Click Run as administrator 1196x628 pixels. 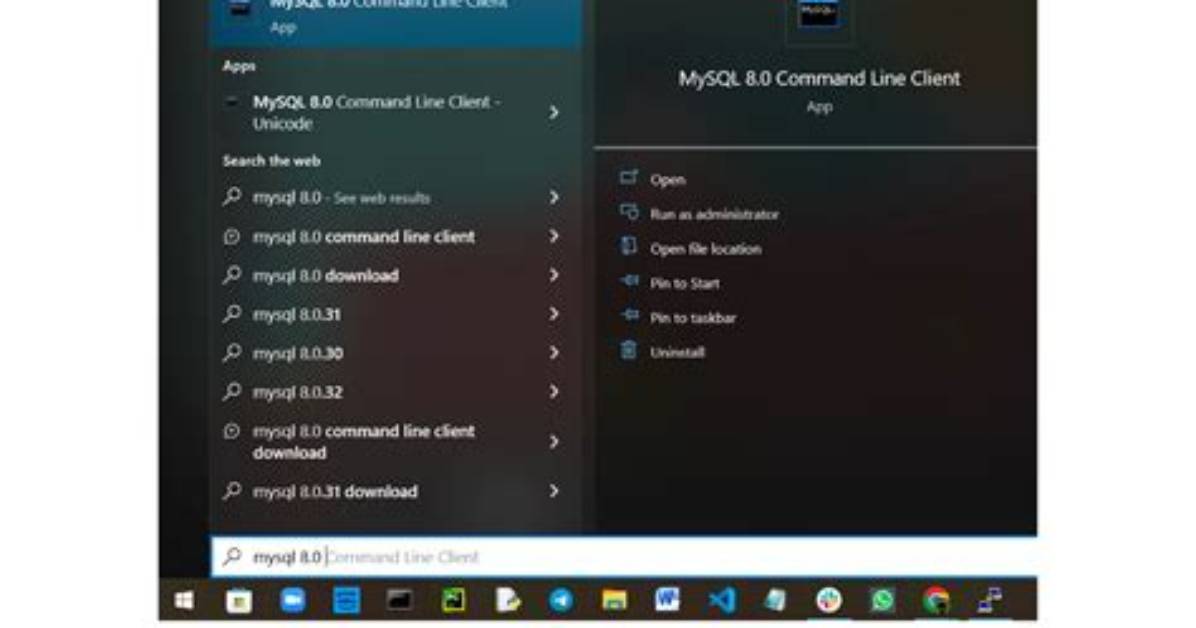point(714,214)
